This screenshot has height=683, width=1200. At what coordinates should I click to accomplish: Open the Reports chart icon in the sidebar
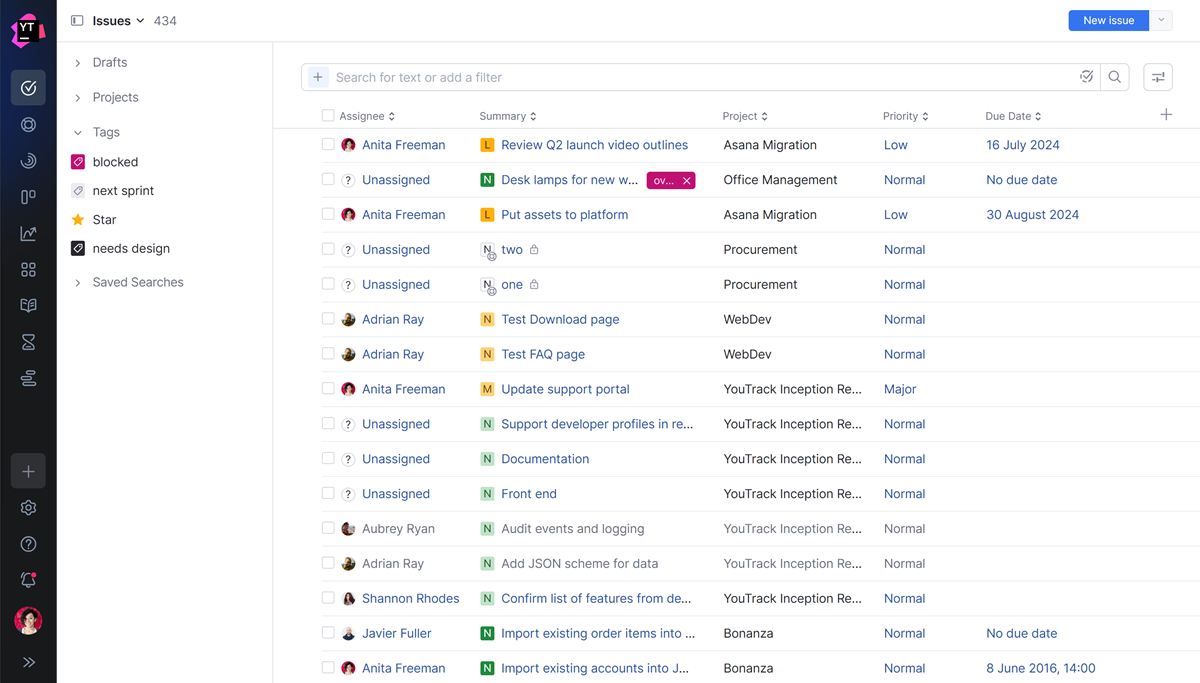click(x=28, y=232)
